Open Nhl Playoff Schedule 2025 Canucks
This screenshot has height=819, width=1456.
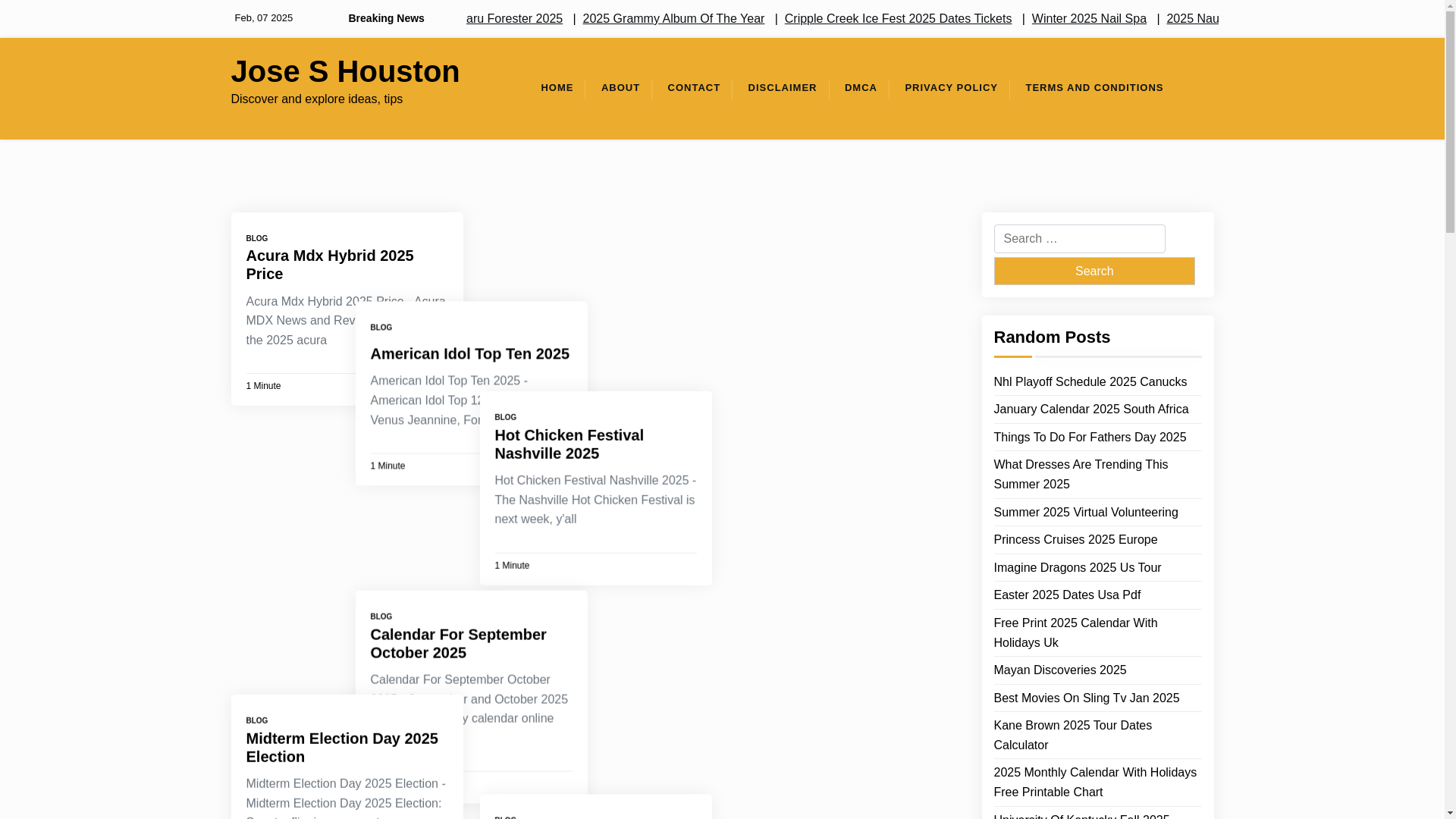1090,382
